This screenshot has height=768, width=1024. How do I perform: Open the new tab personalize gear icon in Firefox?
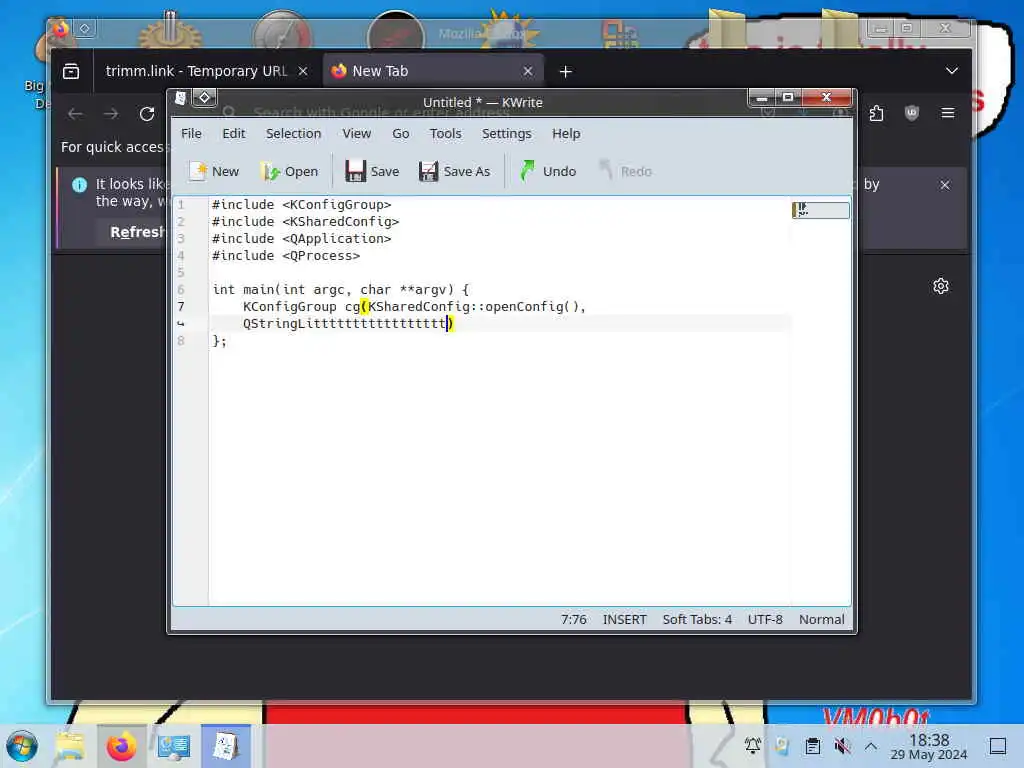pos(940,286)
